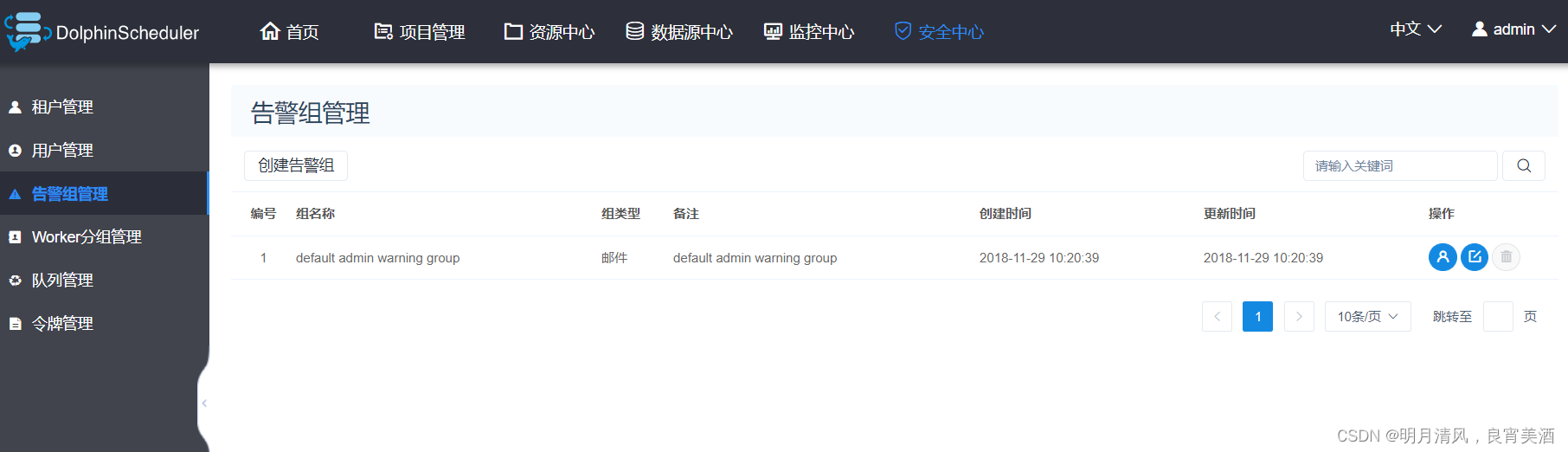The height and width of the screenshot is (452, 1568).
Task: Click the Worker group icon in sidebar
Action: 15,237
